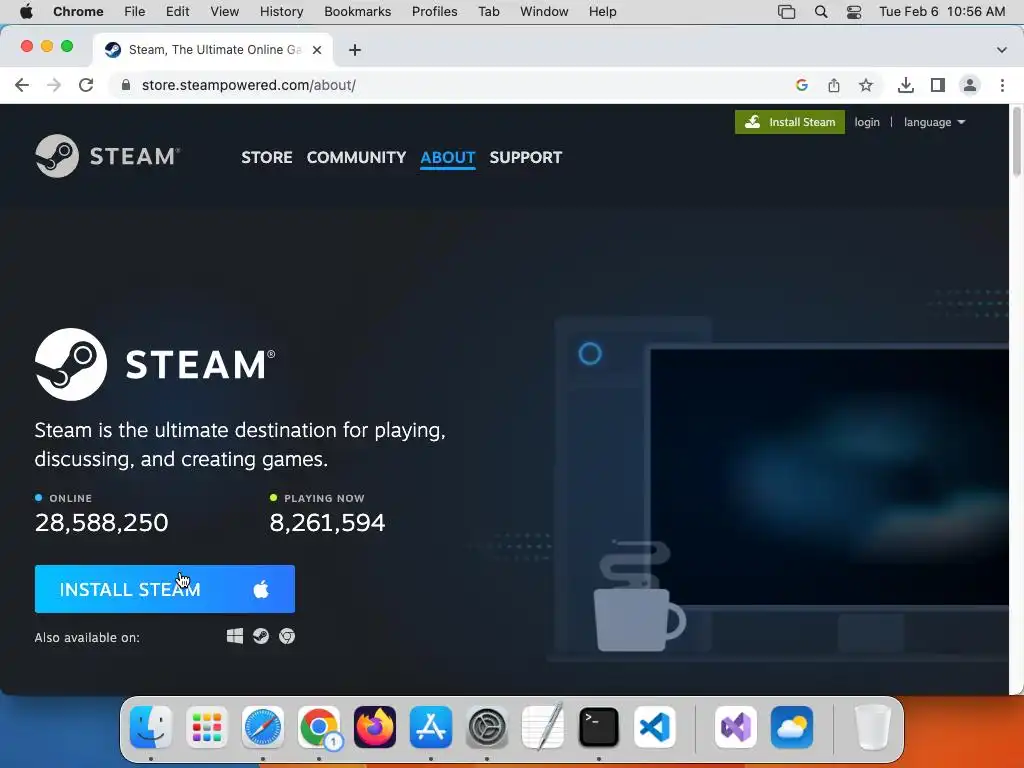
Task: Open TextEdit from the Dock
Action: tap(543, 727)
